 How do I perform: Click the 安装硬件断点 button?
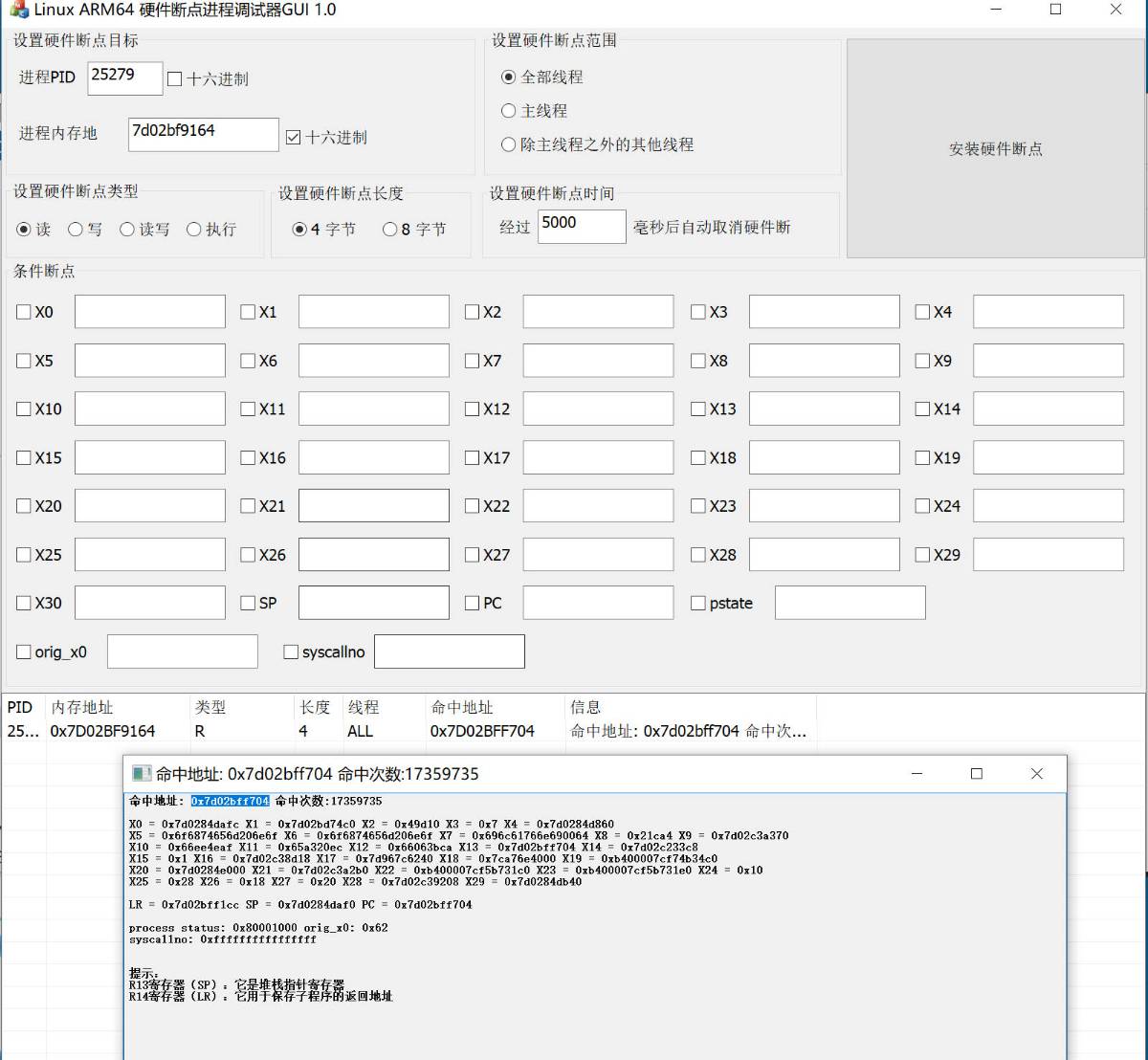[x=995, y=148]
